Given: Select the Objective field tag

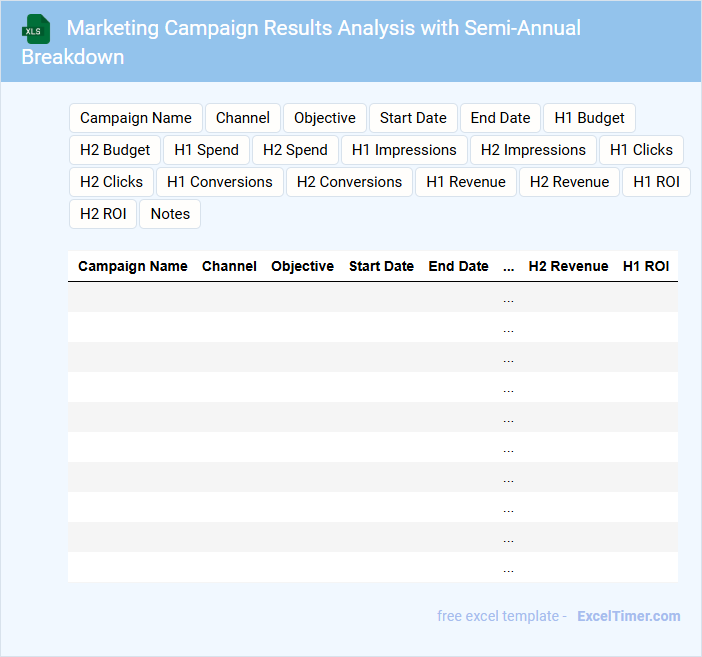Looking at the screenshot, I should [x=325, y=118].
